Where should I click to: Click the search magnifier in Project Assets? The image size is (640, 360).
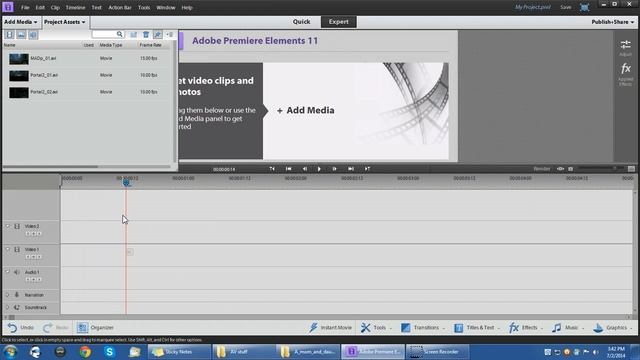119,34
